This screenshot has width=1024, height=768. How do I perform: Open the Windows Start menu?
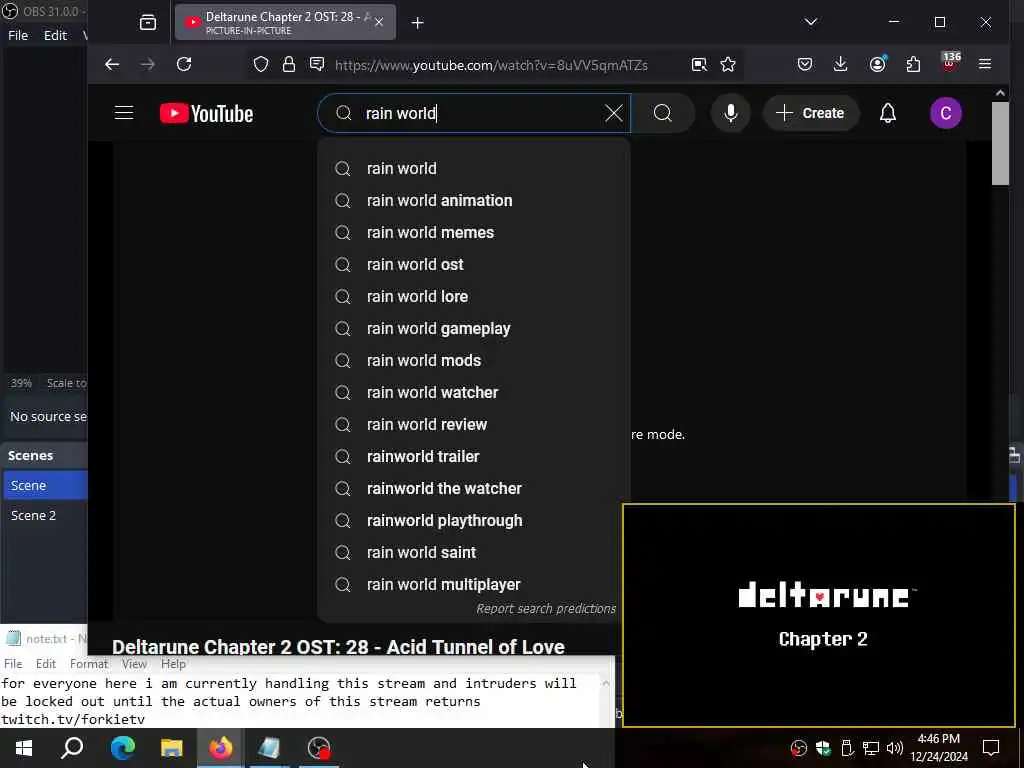(24, 748)
